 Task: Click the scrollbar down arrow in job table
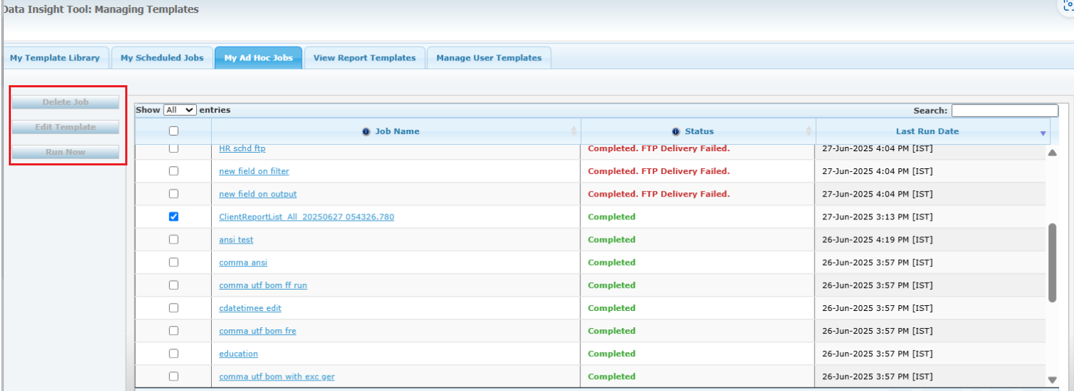tap(1052, 379)
